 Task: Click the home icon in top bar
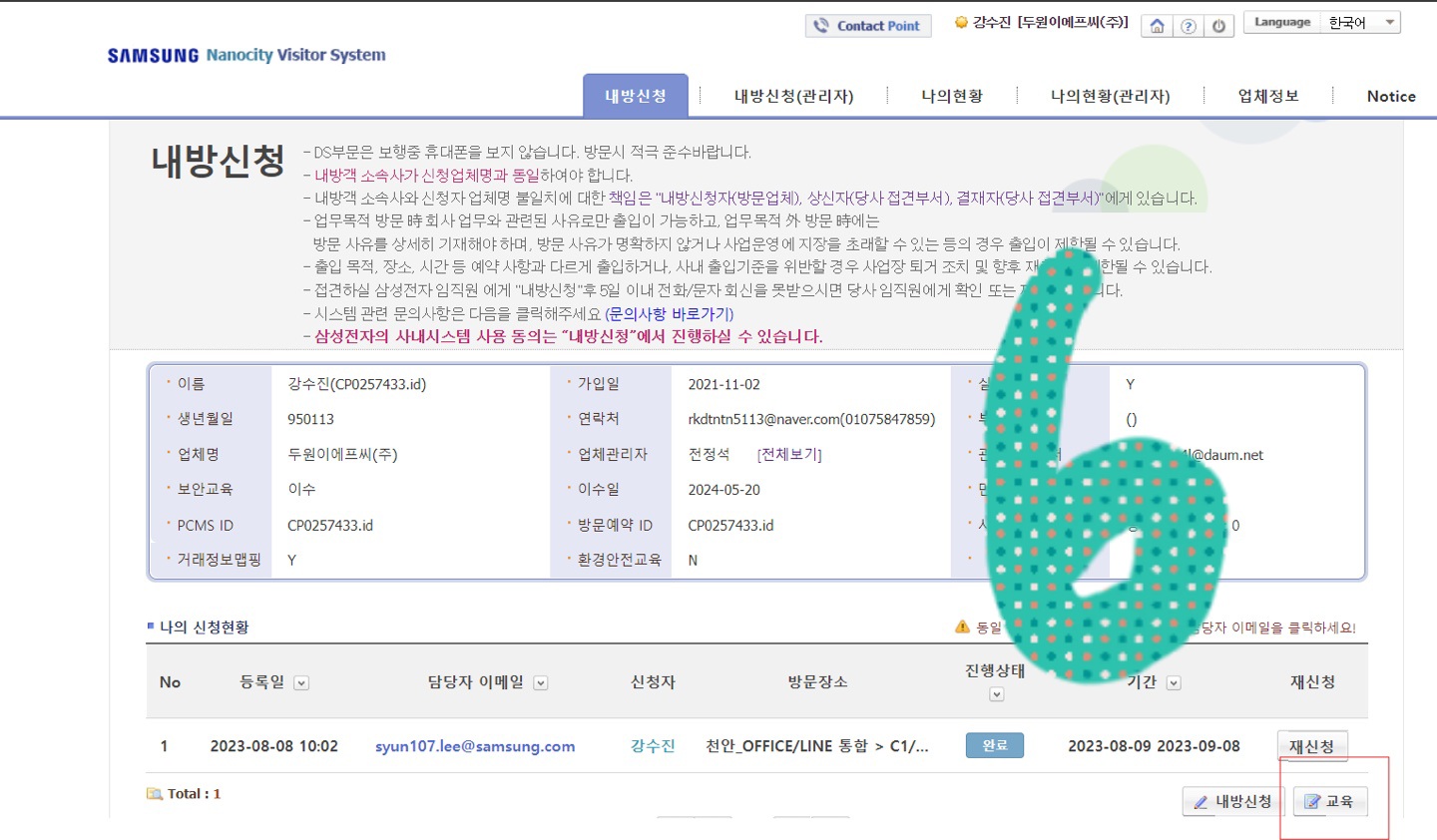(x=1157, y=26)
